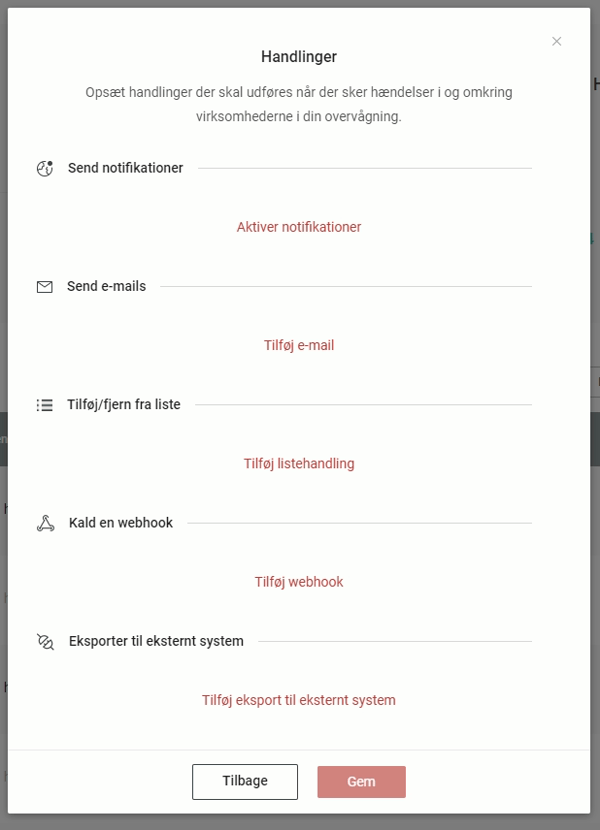Add an email with Tilføj e-mail
This screenshot has width=600, height=830.
(x=299, y=345)
